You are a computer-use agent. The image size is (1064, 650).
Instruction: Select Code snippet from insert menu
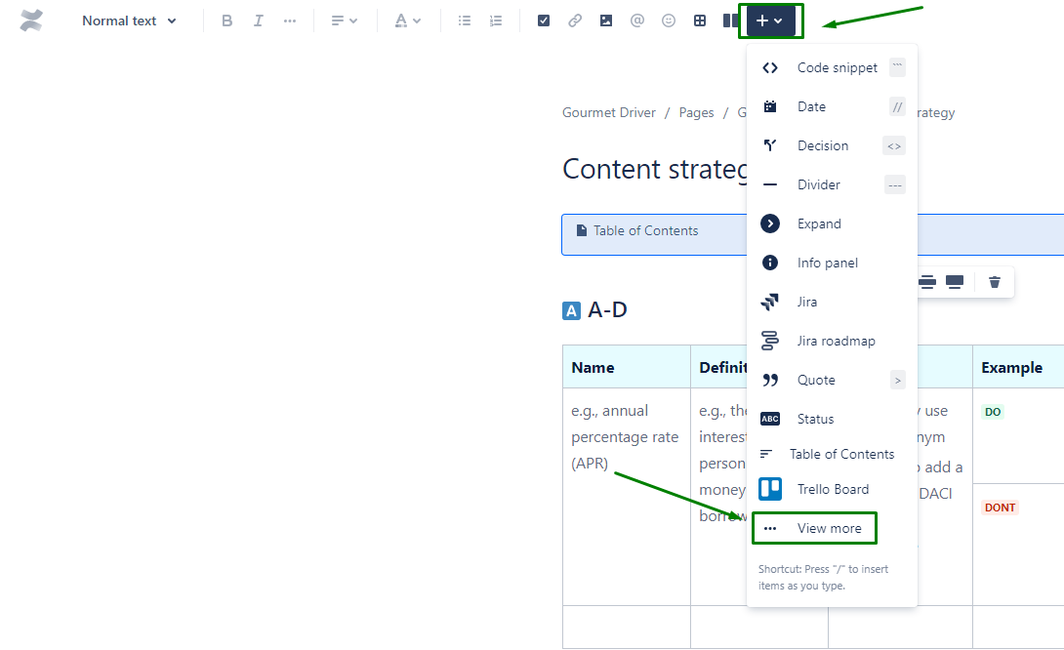click(x=832, y=68)
